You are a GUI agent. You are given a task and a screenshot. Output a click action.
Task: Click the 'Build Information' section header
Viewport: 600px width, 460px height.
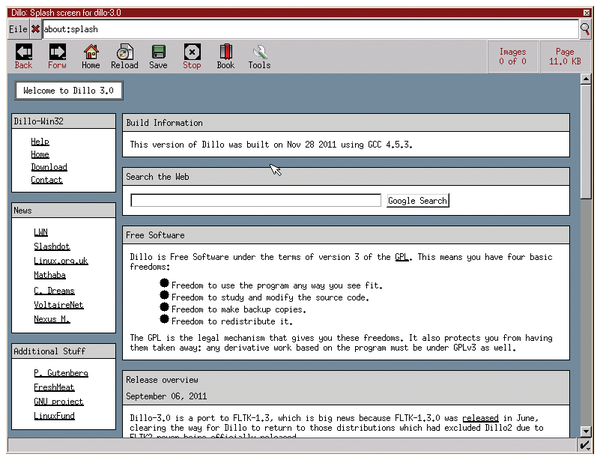point(346,123)
